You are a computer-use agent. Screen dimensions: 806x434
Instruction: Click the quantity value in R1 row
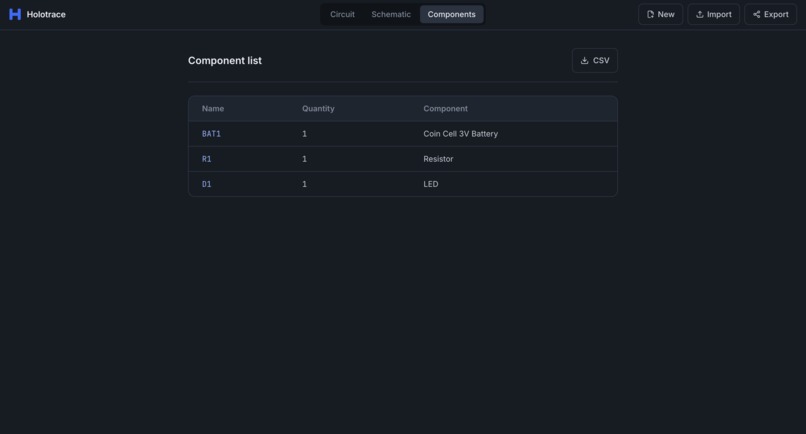(304, 159)
